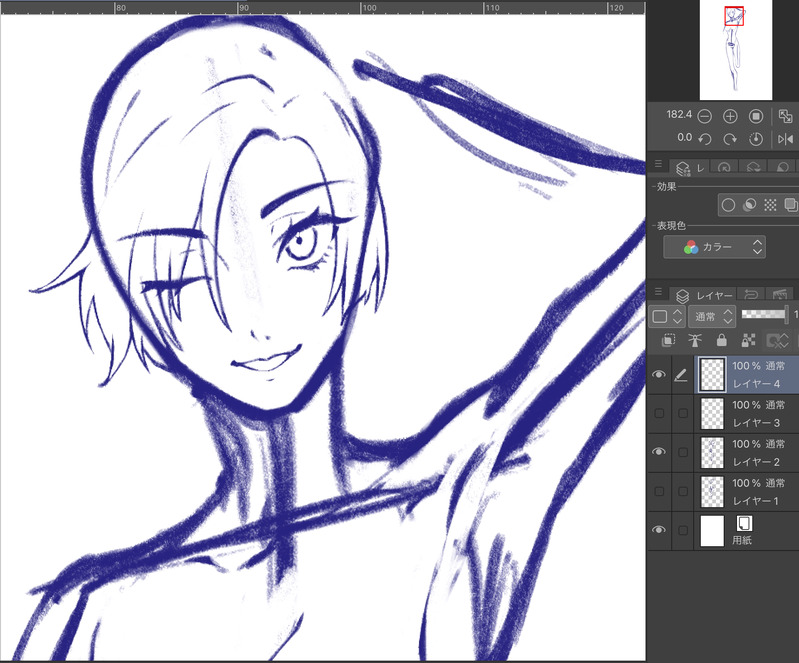Check the second-column box on レイヤー 1

(x=683, y=491)
